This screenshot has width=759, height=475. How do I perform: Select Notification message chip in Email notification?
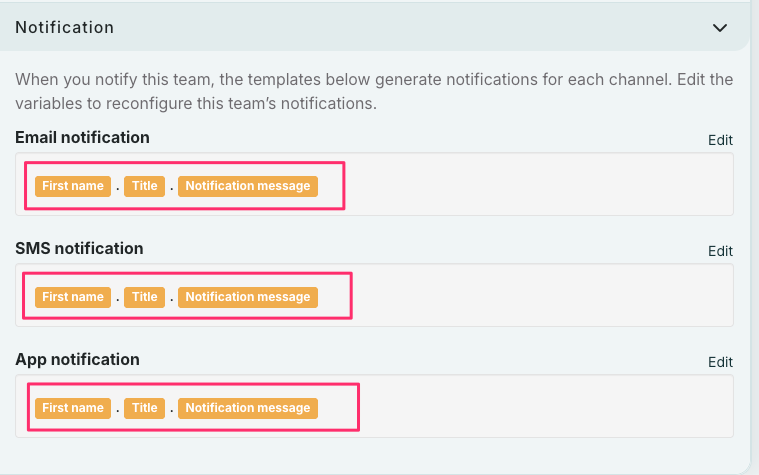(248, 186)
